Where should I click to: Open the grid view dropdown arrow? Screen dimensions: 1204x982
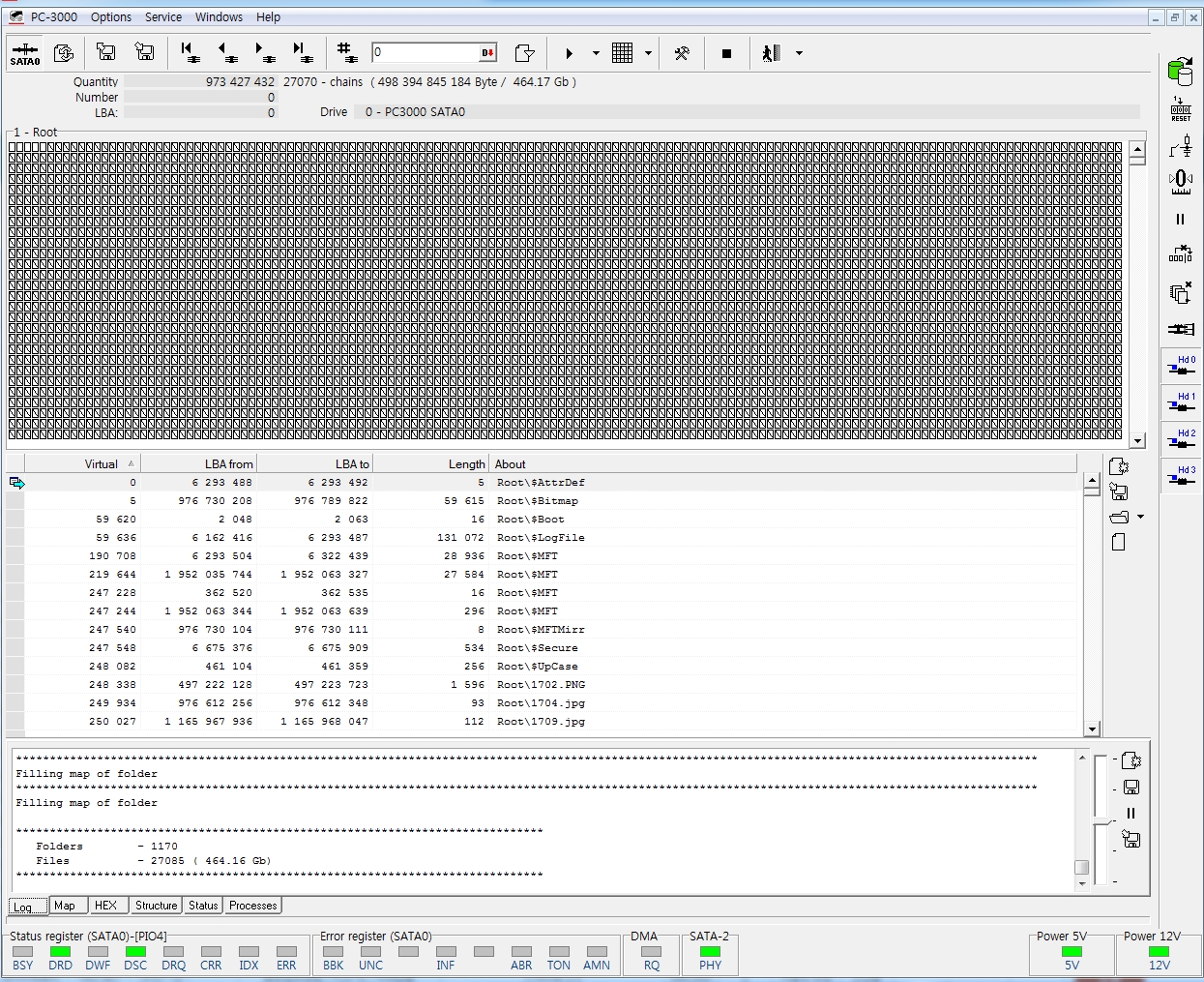click(648, 53)
